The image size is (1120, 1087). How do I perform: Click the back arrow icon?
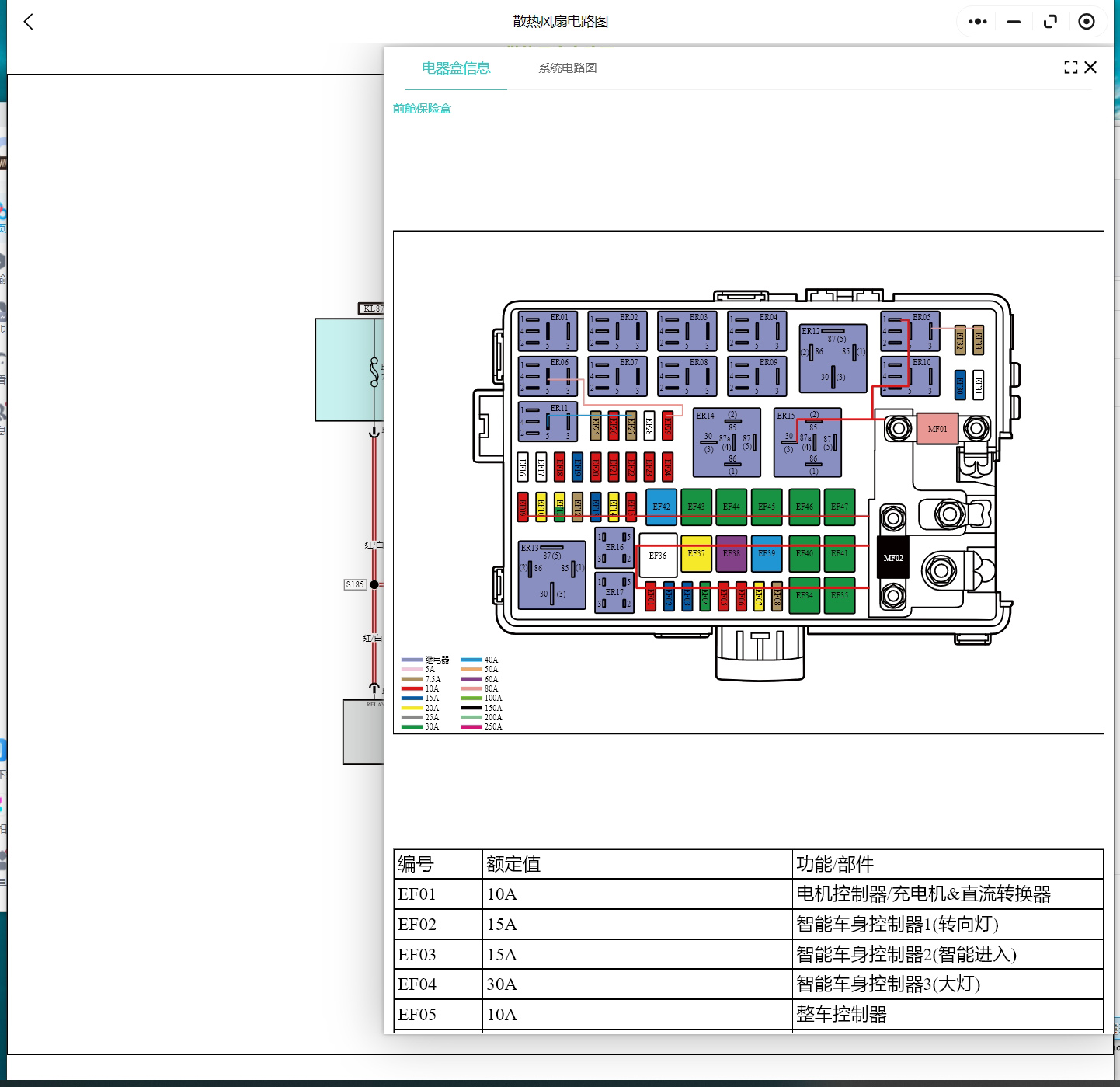[x=29, y=22]
